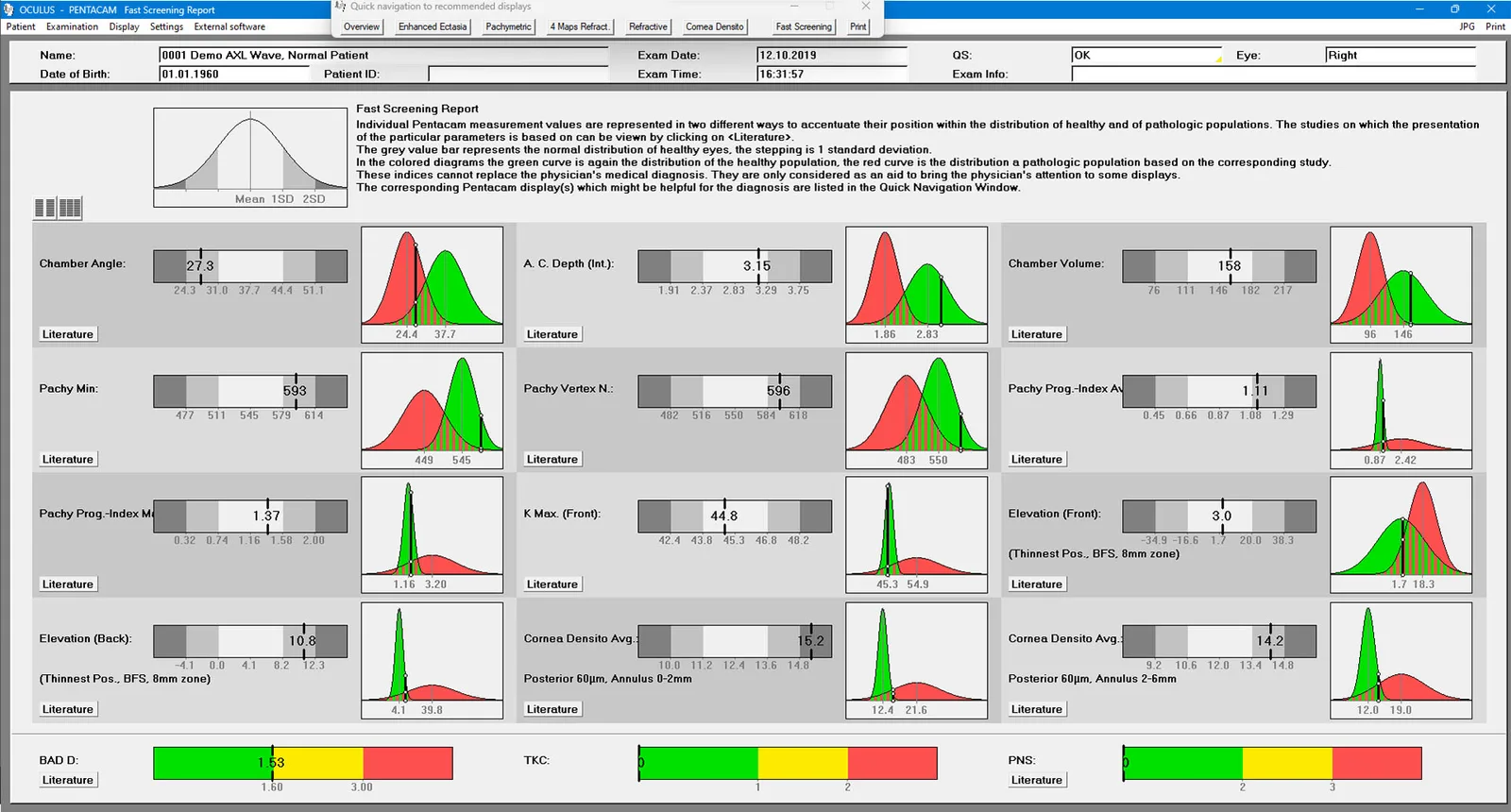Open Literature for Chamber Volume

pos(1037,334)
